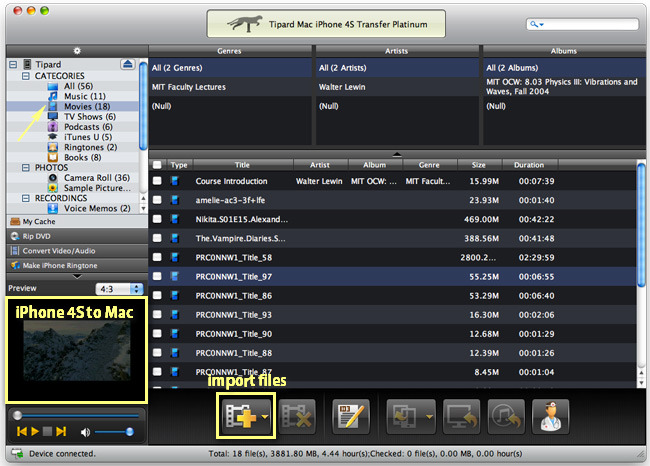Image resolution: width=650 pixels, height=466 pixels.
Task: Click the export to iTunes music icon
Action: point(506,416)
